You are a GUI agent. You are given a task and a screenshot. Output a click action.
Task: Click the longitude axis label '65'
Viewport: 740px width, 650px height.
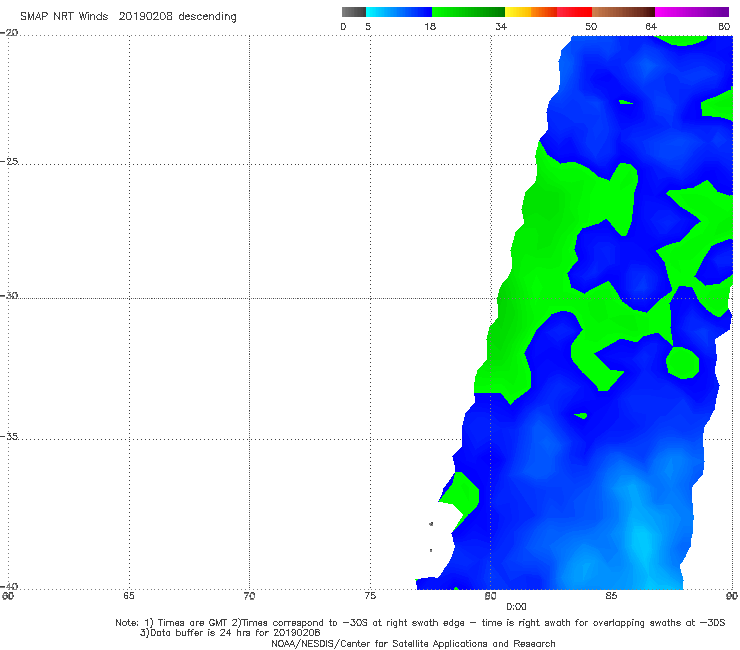tap(129, 596)
